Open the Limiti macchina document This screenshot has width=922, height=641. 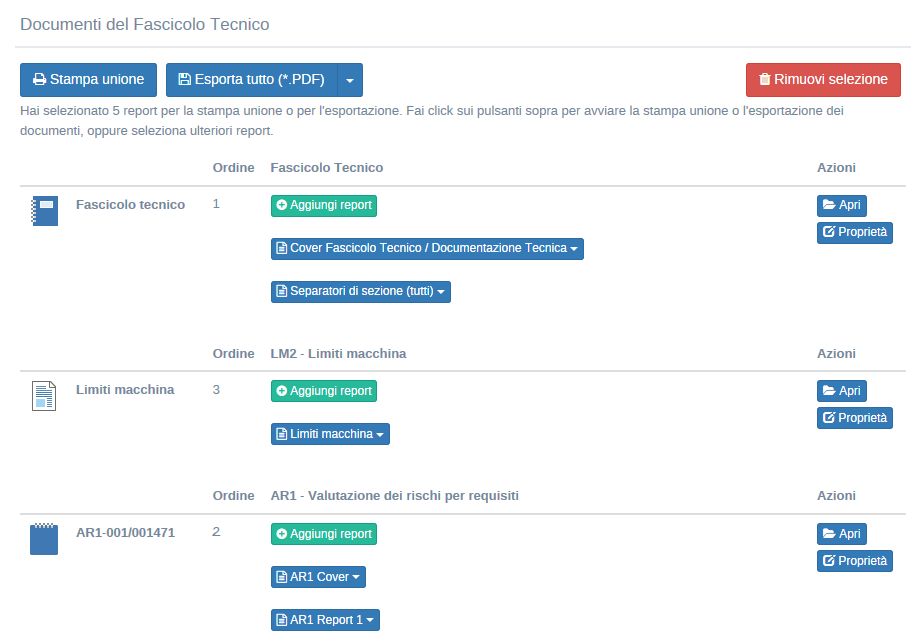click(x=841, y=391)
